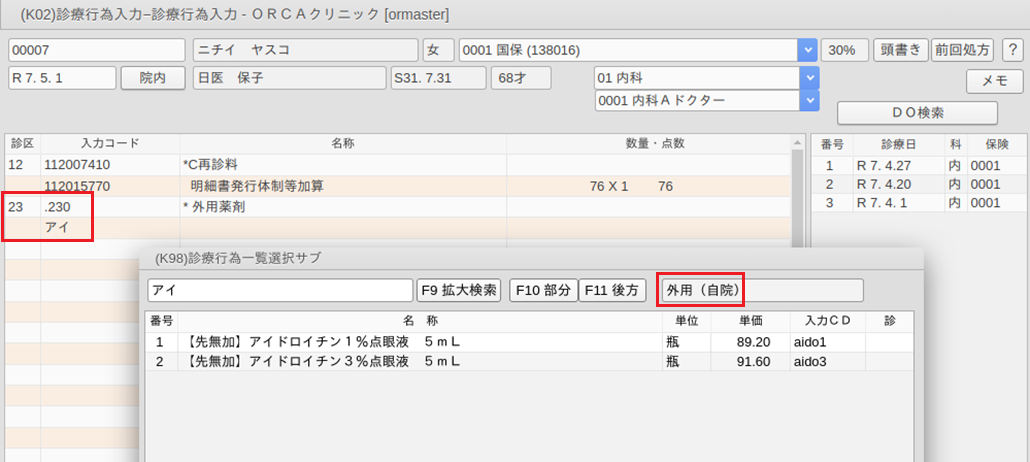
Task: Expand the 01 内科 department dropdown
Action: [806, 78]
